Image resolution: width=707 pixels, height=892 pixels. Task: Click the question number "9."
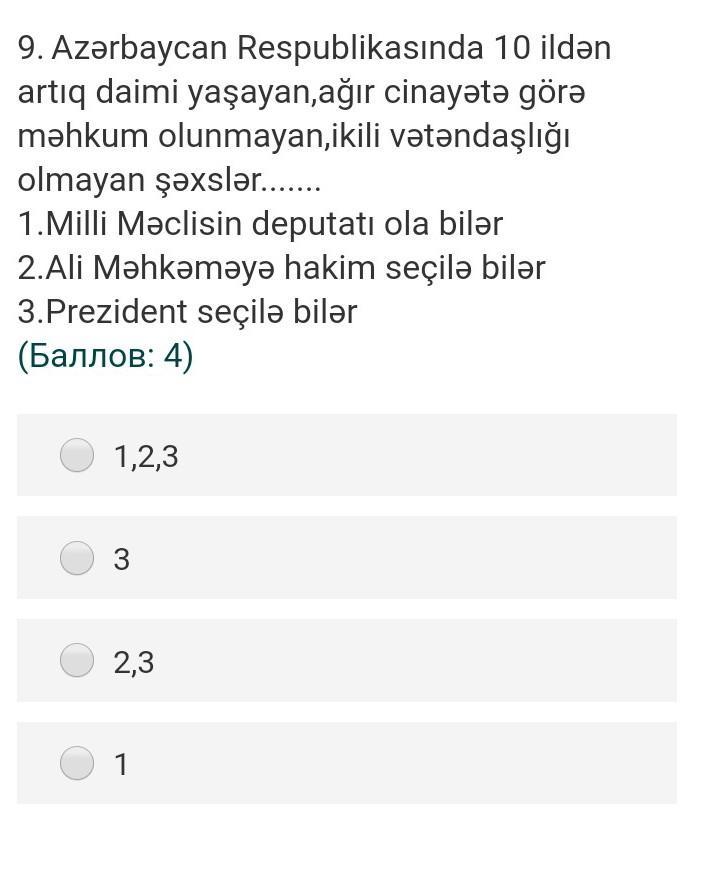31,48
